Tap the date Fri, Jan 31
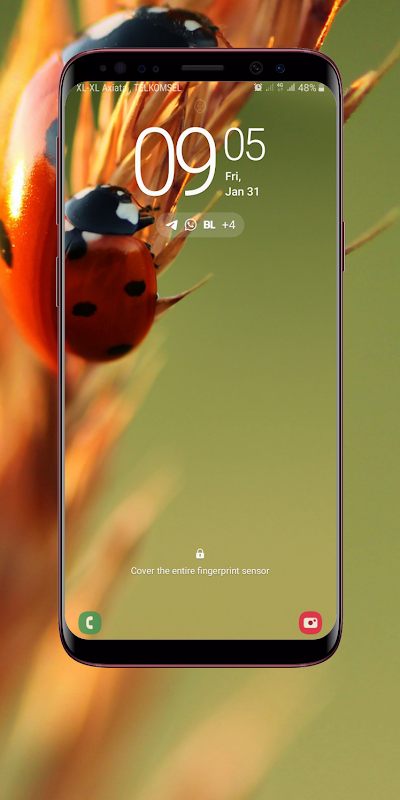Viewport: 400px width, 800px height. 242,184
